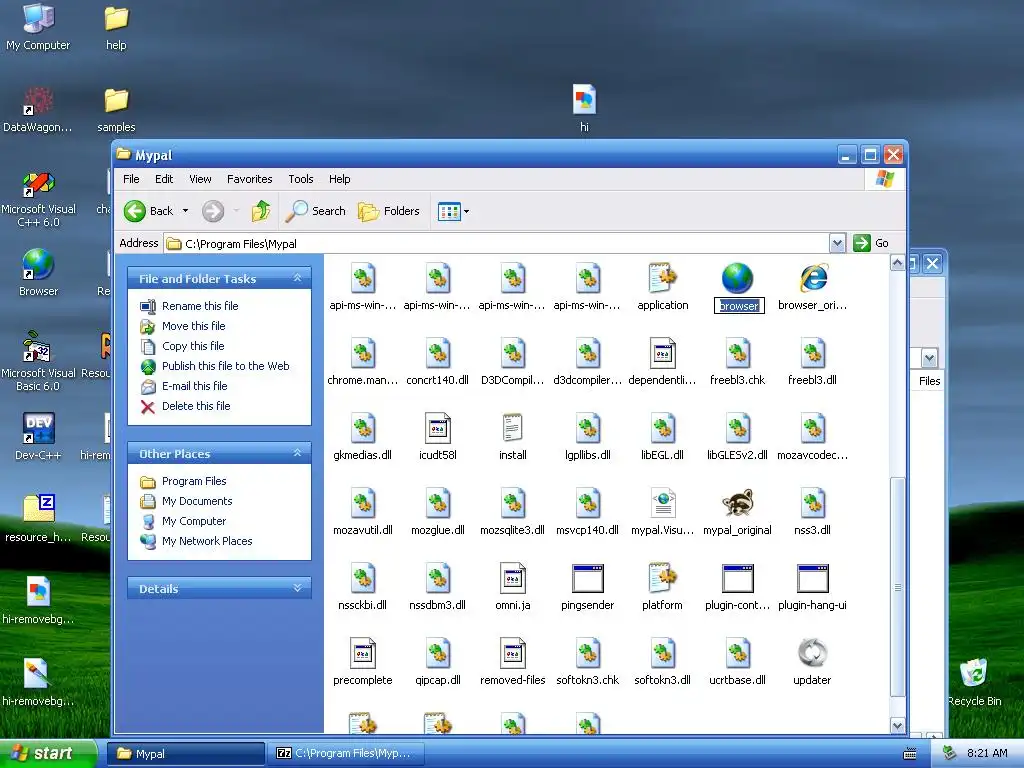Select the lgpllibs.dll file
Image resolution: width=1024 pixels, height=768 pixels.
[587, 428]
